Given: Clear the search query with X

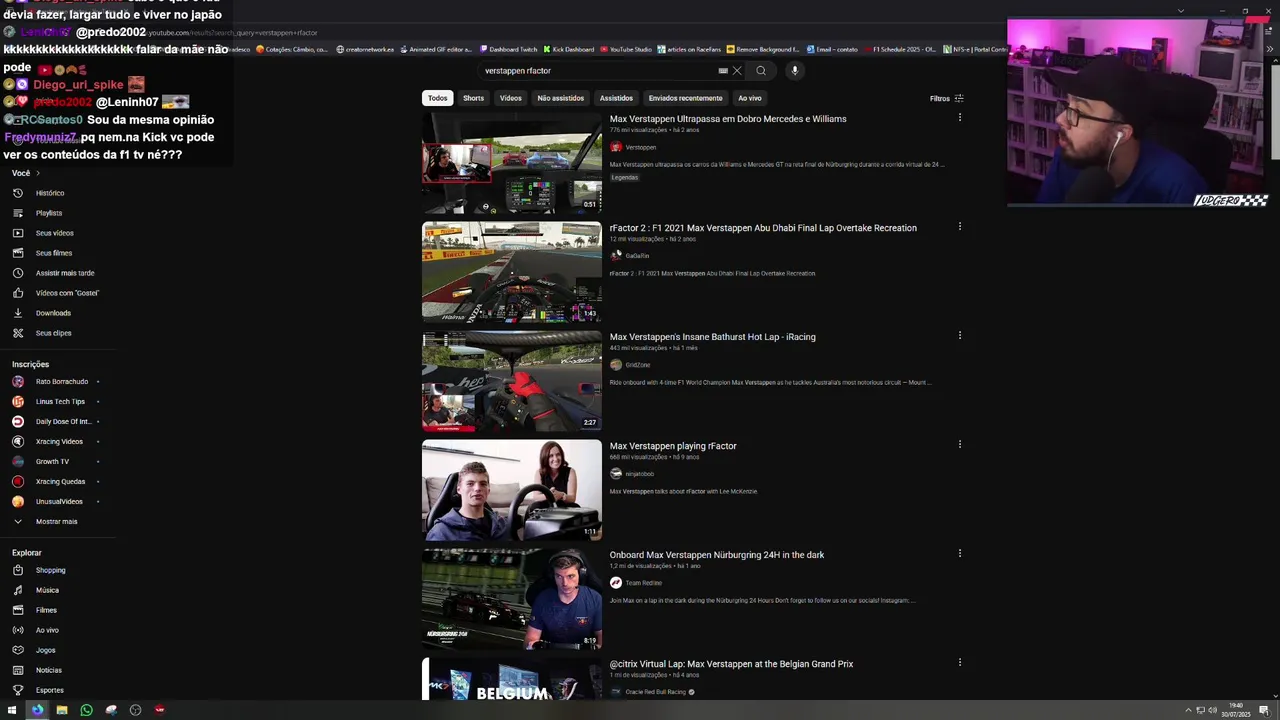Looking at the screenshot, I should coord(737,71).
